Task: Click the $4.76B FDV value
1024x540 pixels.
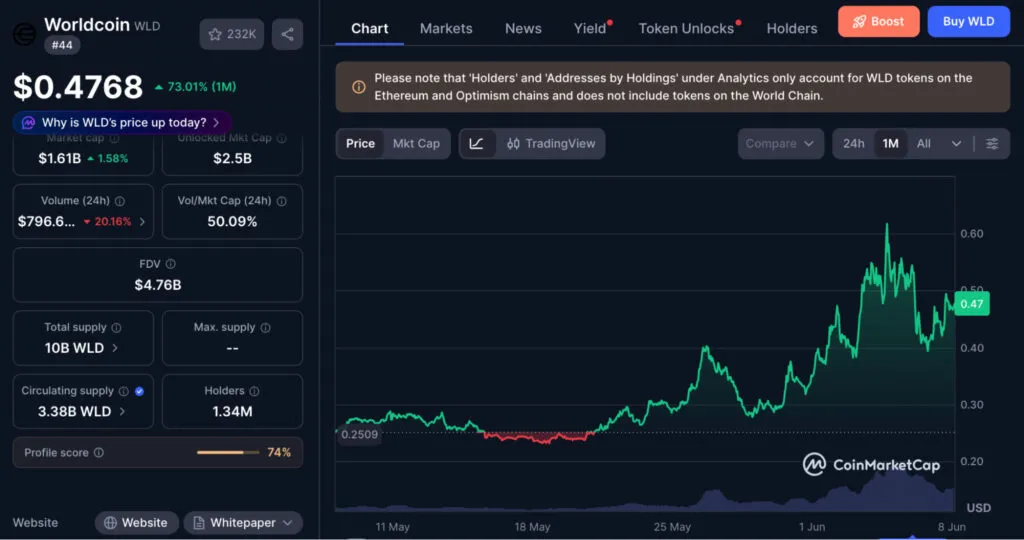Action: [158, 285]
